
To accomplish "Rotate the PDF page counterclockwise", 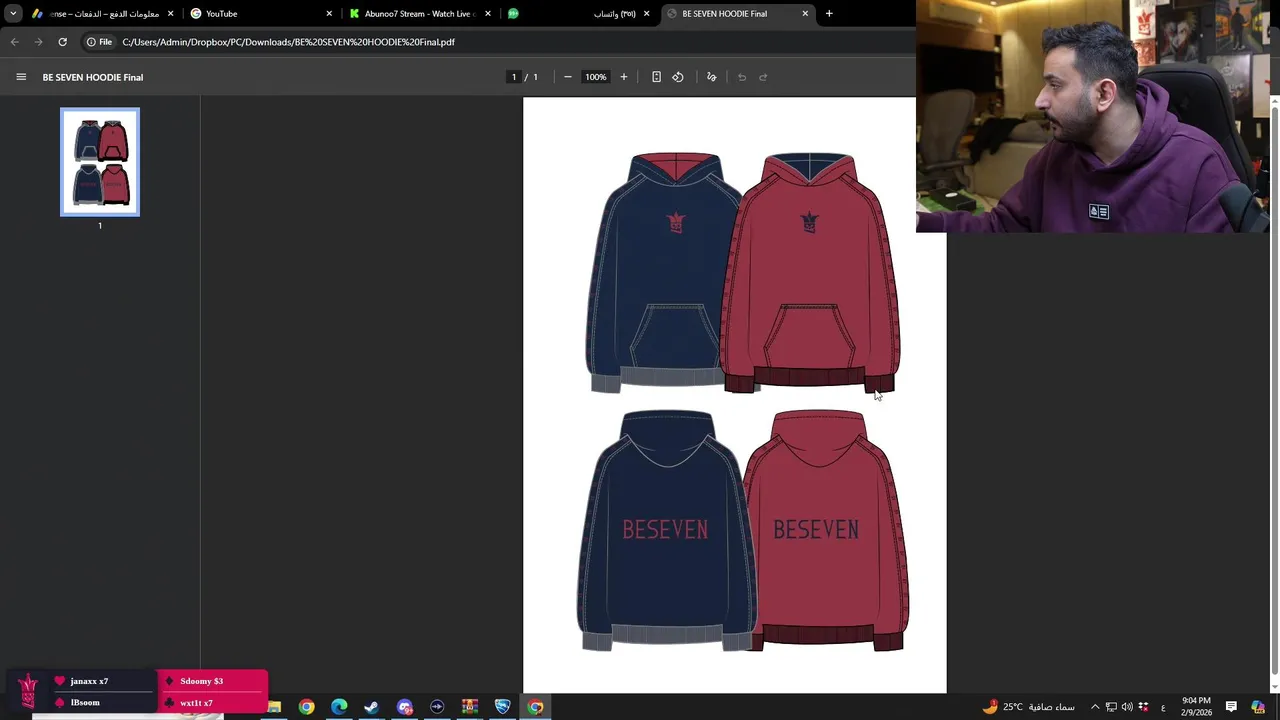I will (678, 77).
